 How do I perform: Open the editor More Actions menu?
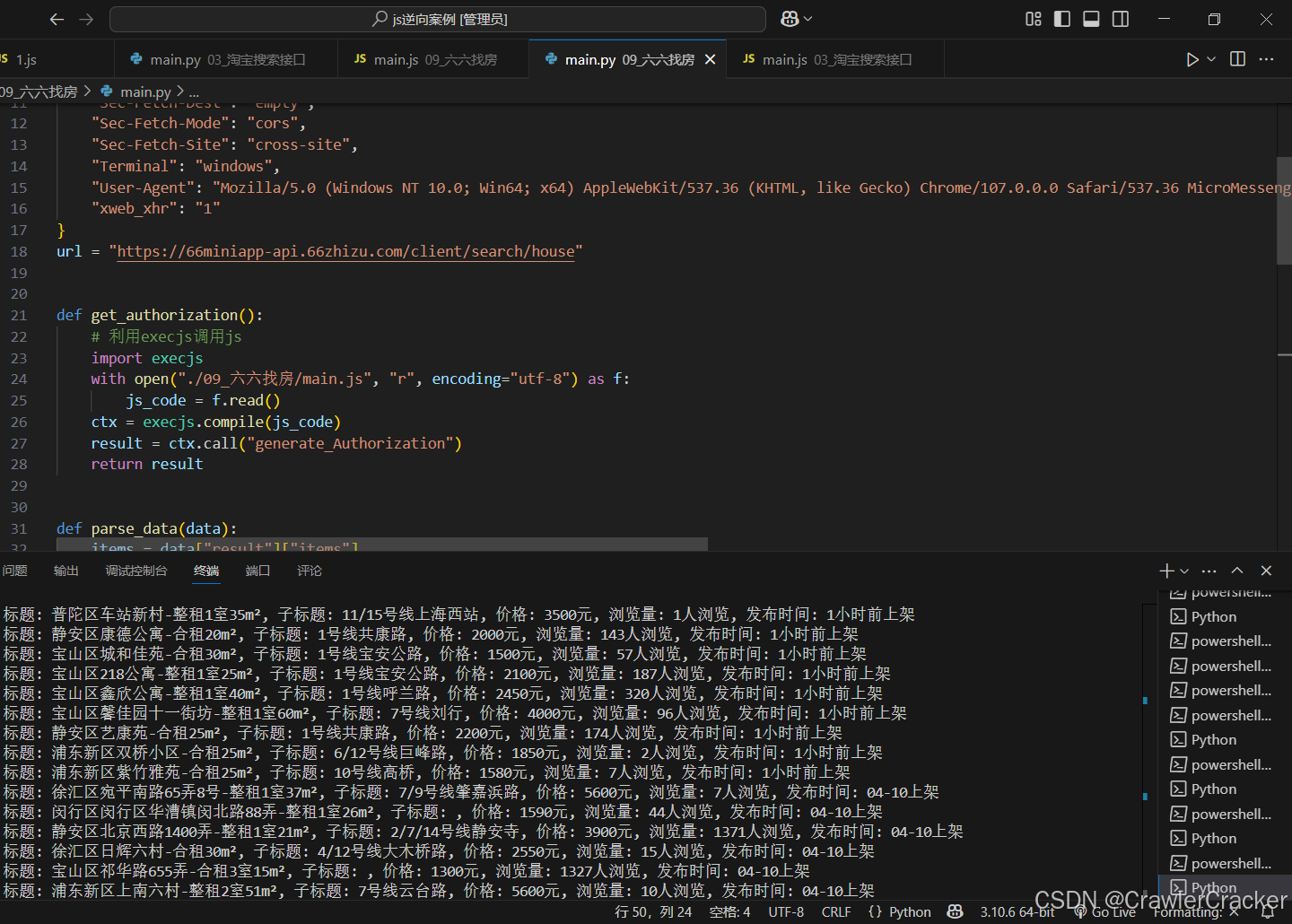(x=1266, y=59)
